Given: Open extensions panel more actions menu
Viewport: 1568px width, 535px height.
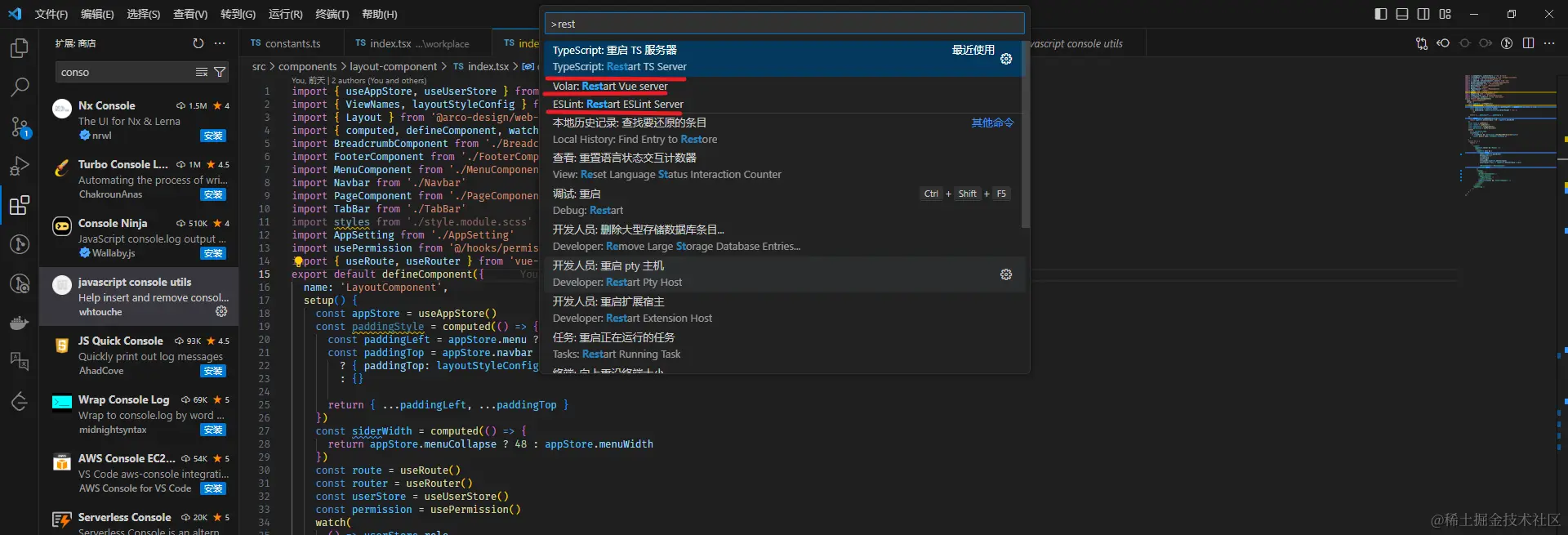Looking at the screenshot, I should pyautogui.click(x=220, y=43).
